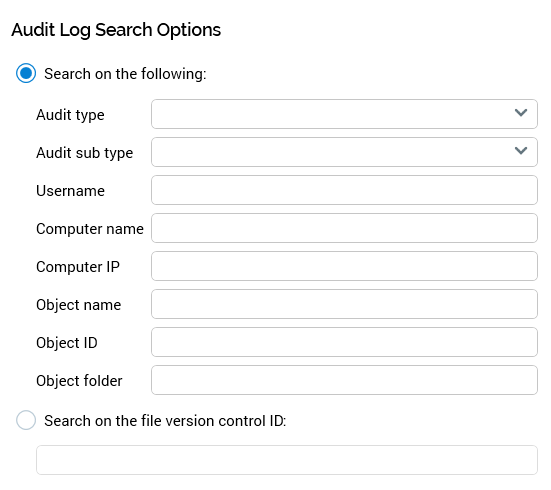Viewport: 551px width, 490px height.
Task: Open the Audit sub type combo box
Action: [x=344, y=152]
